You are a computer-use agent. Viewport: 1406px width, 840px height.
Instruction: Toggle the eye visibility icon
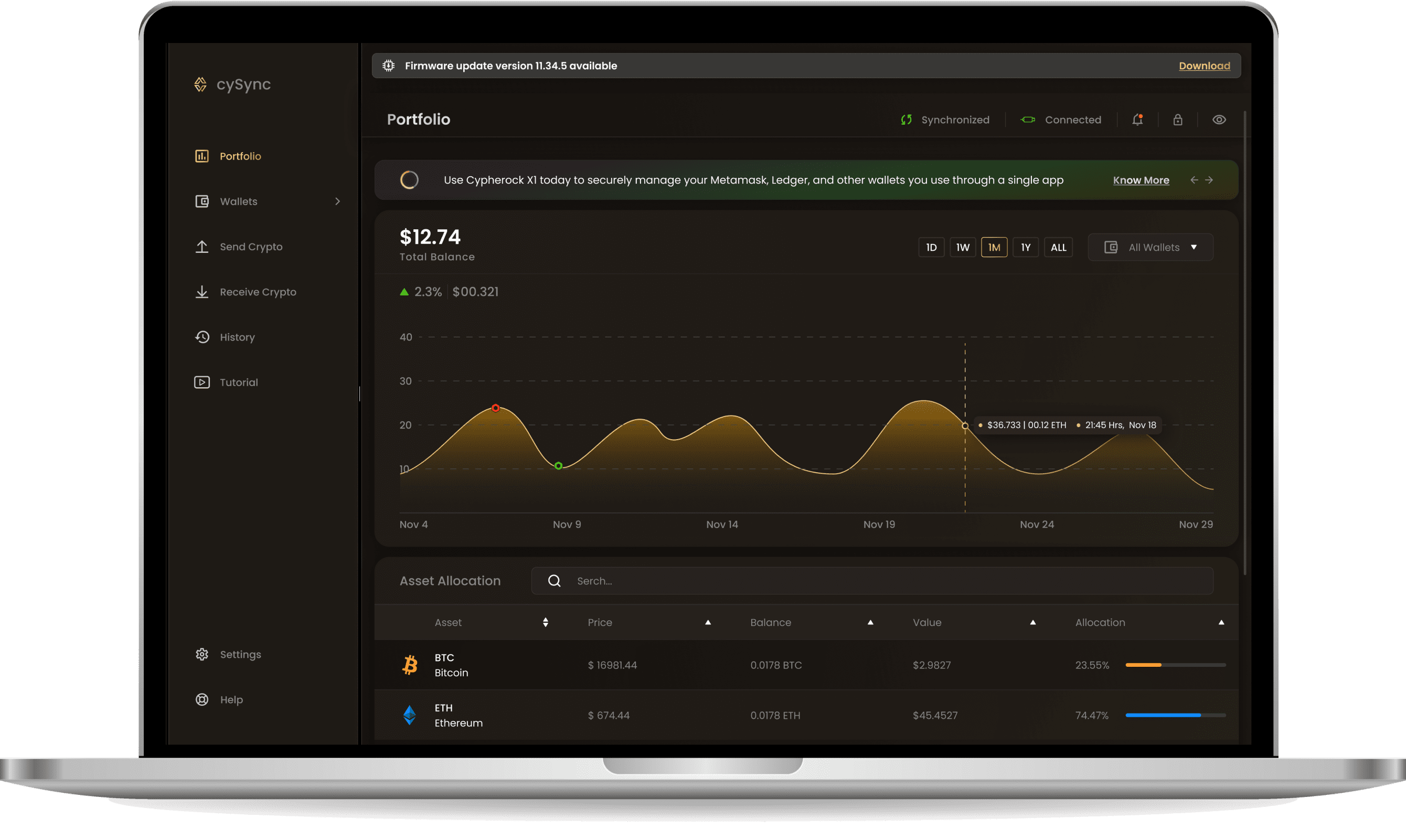tap(1220, 119)
